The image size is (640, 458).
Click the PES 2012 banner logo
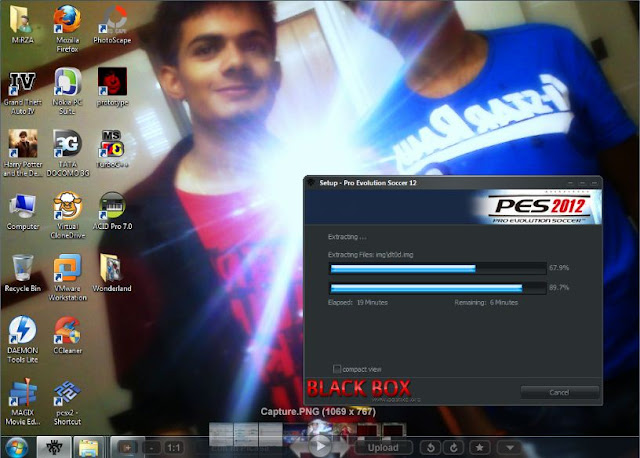(540, 208)
